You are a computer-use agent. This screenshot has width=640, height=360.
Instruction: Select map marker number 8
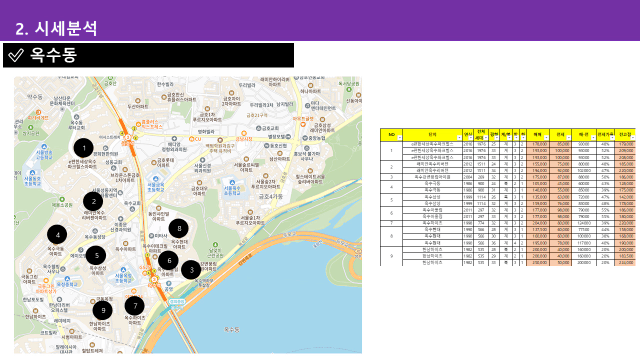click(178, 229)
